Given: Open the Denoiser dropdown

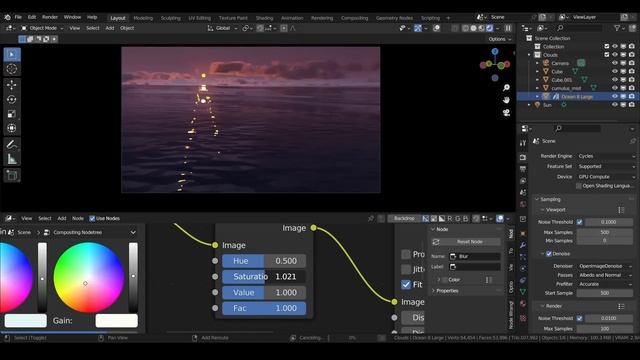Looking at the screenshot, I should pos(605,266).
